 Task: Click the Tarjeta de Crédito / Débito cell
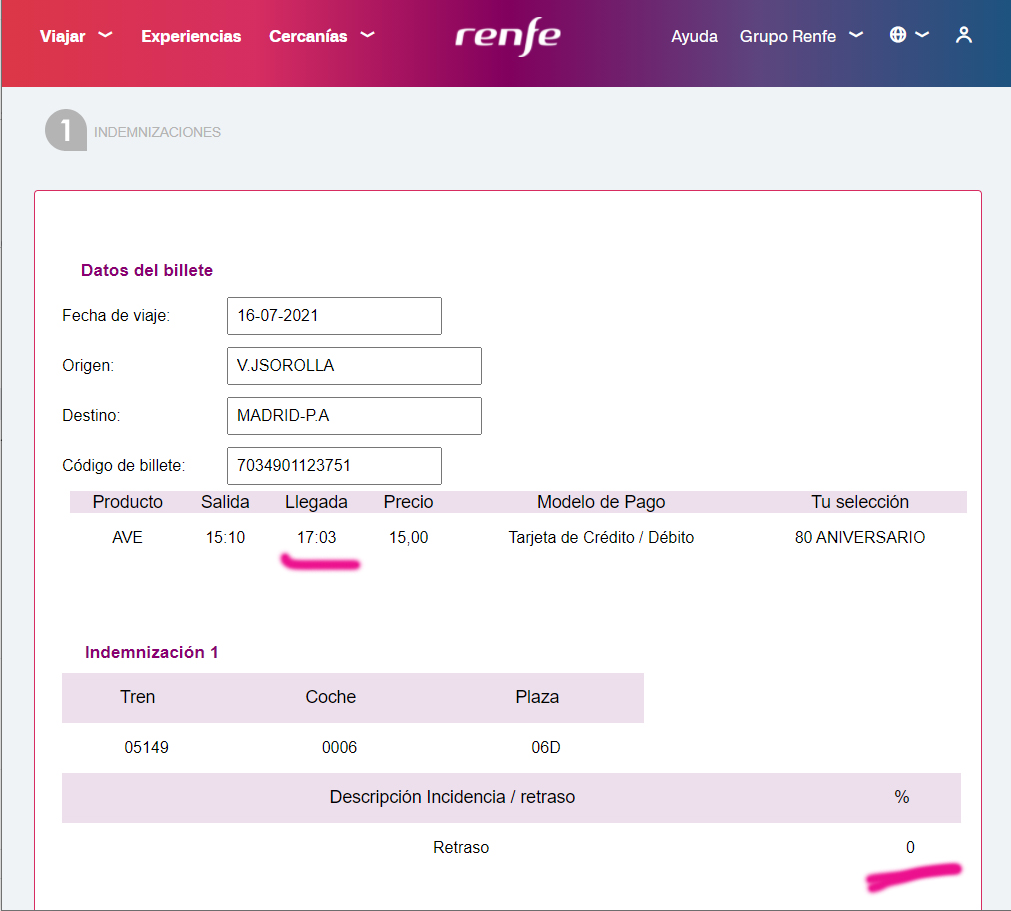pos(601,537)
